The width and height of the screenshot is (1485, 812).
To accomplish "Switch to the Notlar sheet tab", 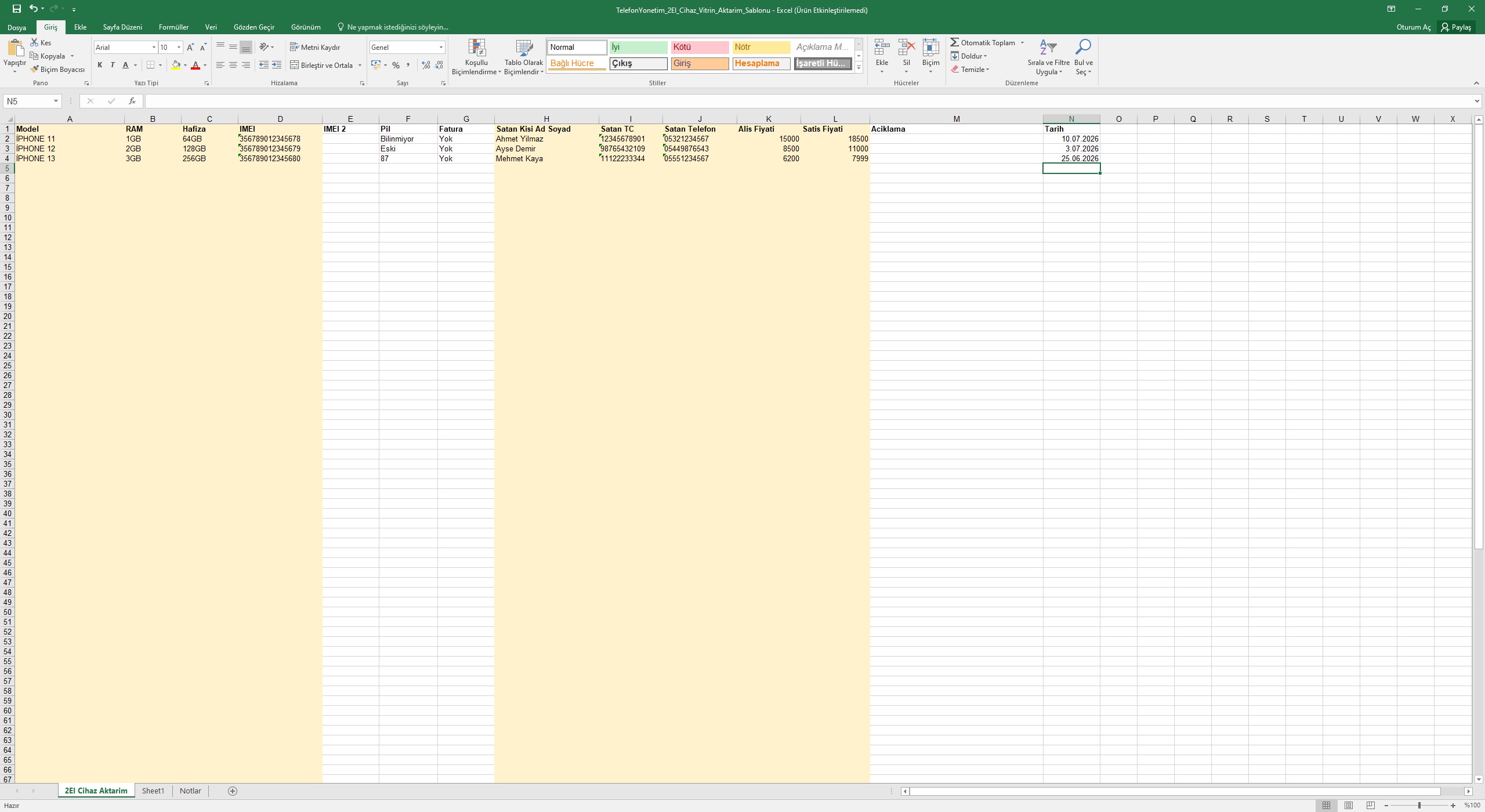I will click(190, 791).
